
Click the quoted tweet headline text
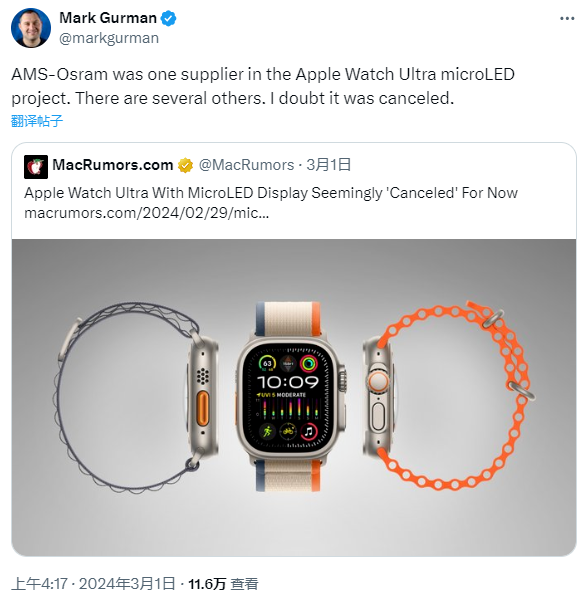click(271, 193)
